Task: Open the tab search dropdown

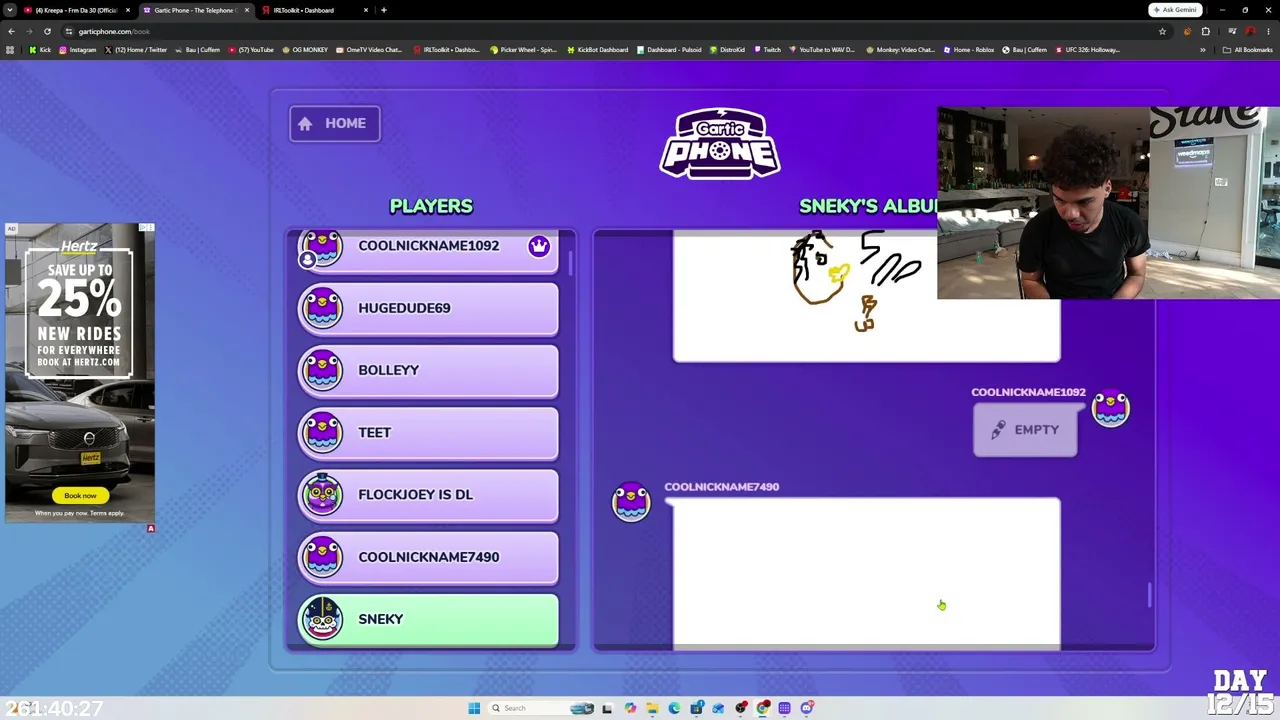Action: 10,10
